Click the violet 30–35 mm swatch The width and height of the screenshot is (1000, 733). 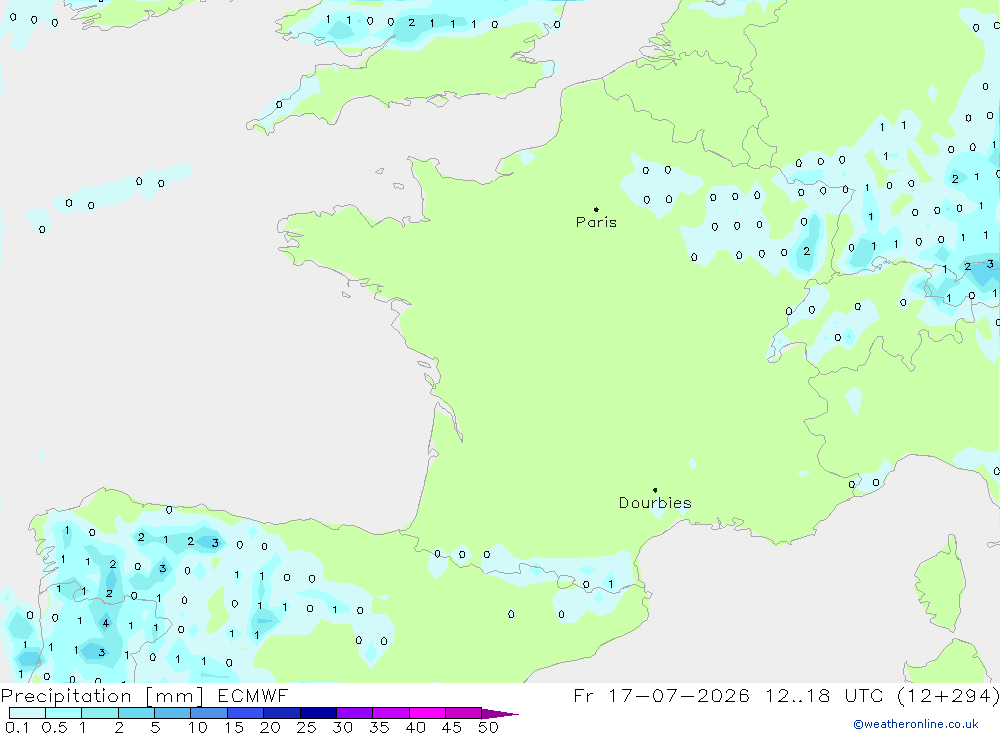[x=354, y=713]
